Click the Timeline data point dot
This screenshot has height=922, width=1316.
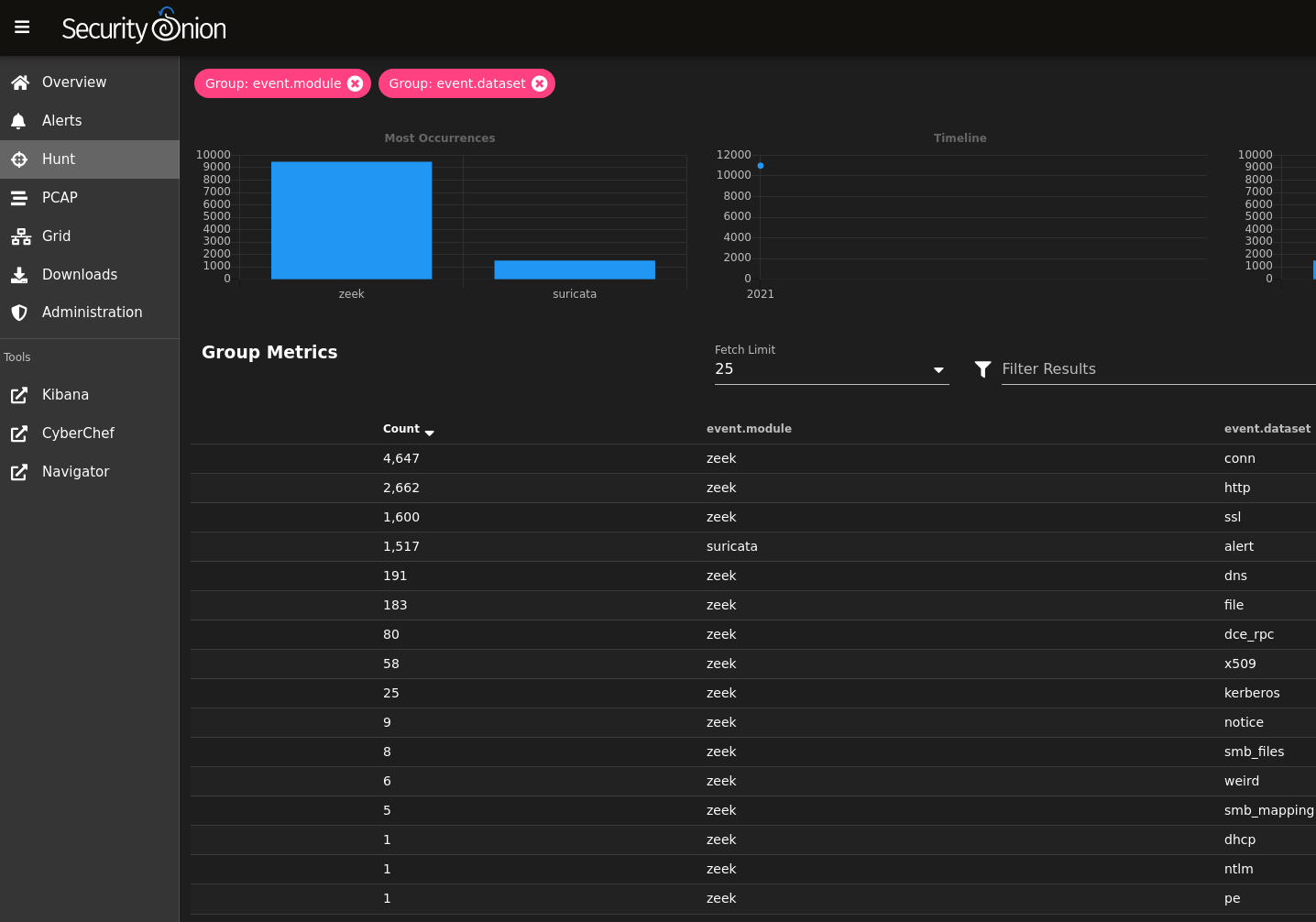761,166
